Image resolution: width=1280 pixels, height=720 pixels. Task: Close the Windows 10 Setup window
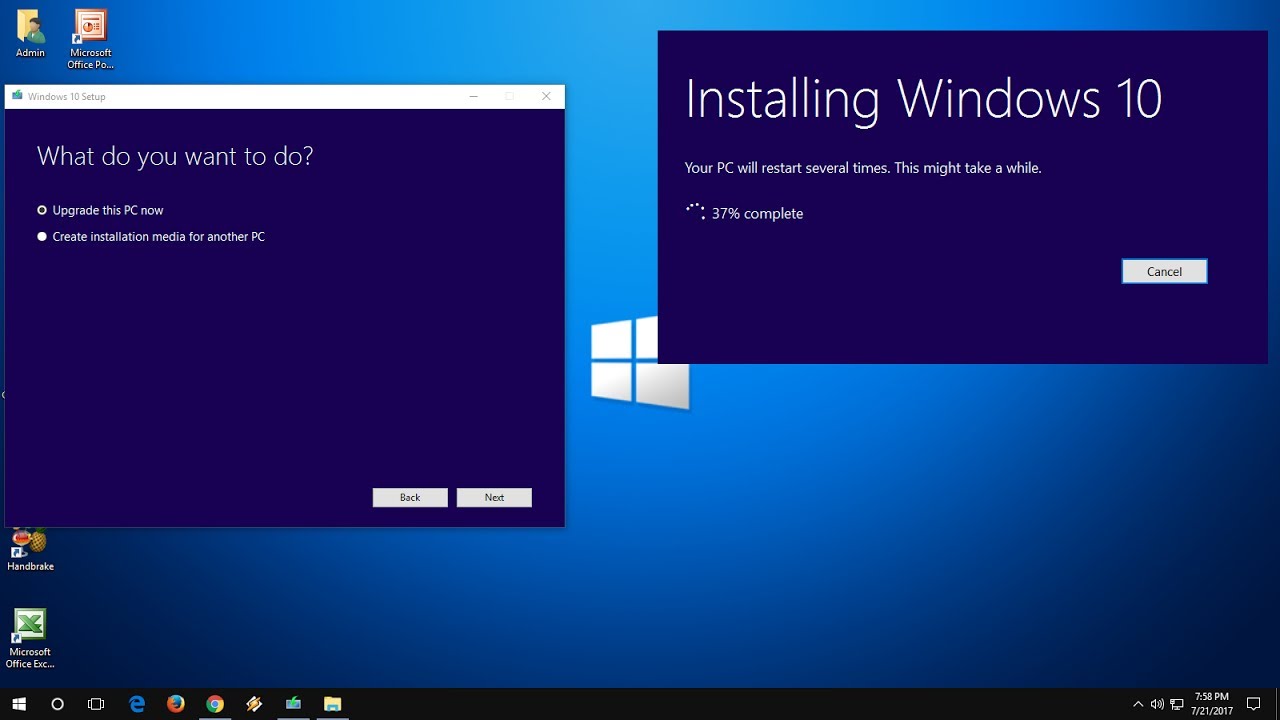546,96
